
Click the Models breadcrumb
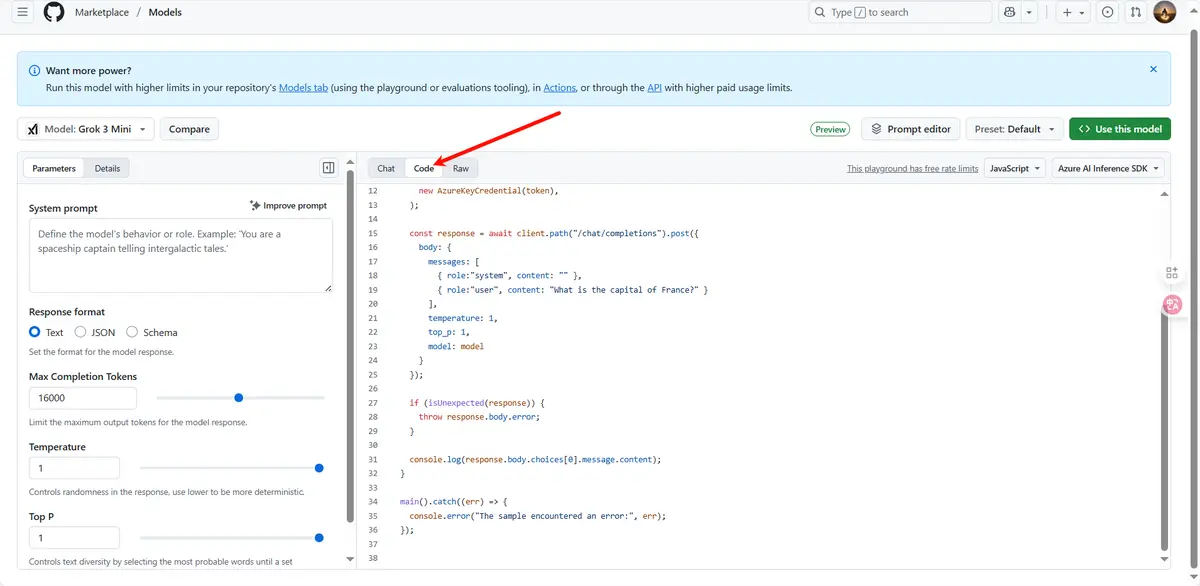(x=165, y=13)
